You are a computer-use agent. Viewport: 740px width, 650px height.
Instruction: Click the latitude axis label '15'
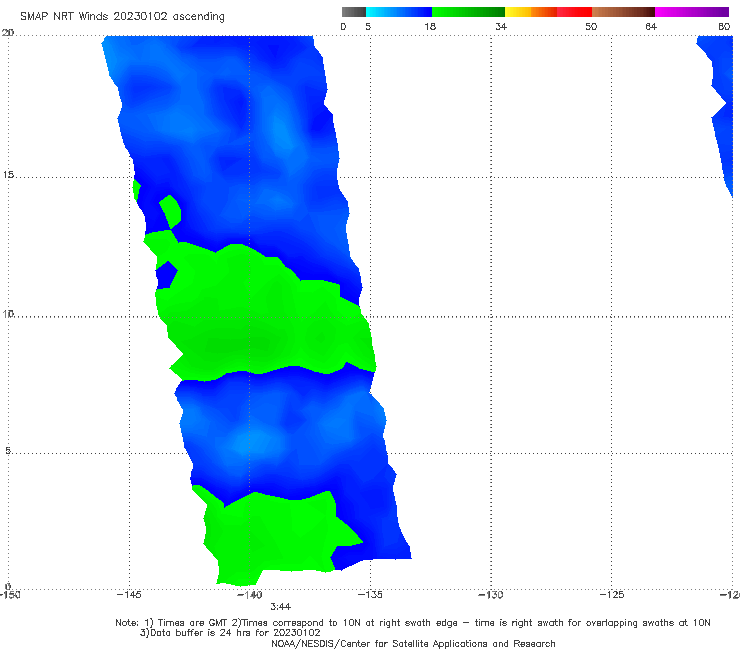8,175
